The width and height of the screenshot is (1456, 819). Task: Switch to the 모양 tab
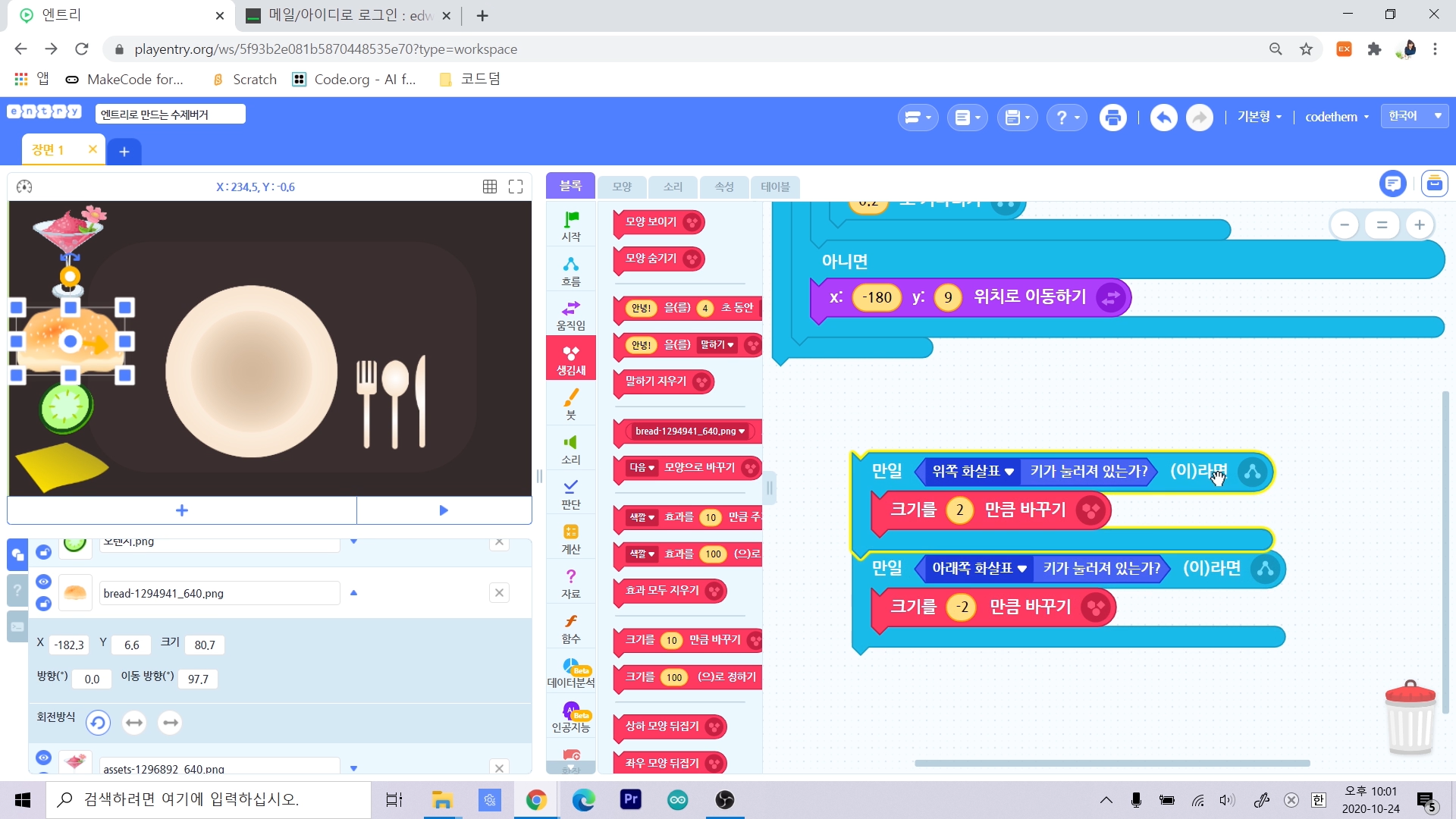622,187
